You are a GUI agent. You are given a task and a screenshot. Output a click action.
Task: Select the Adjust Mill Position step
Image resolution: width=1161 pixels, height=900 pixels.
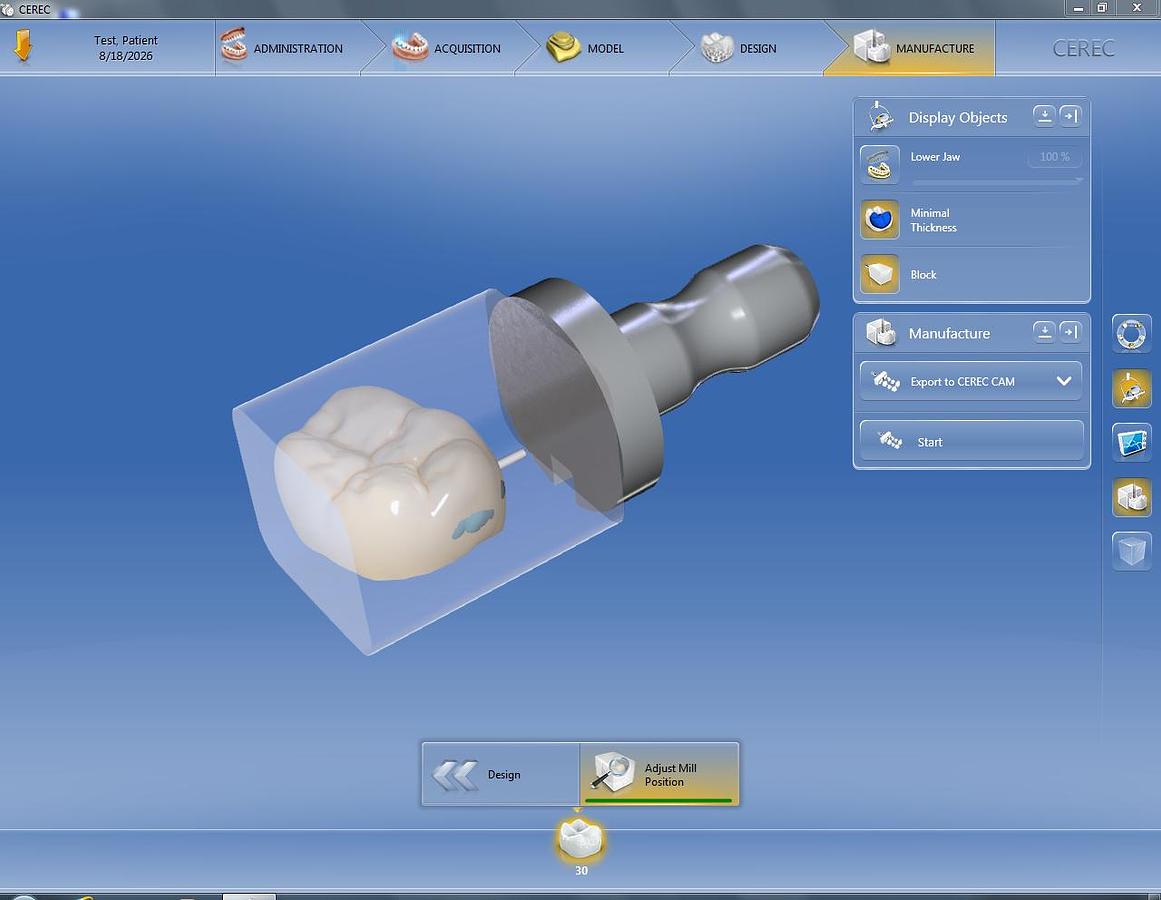660,774
